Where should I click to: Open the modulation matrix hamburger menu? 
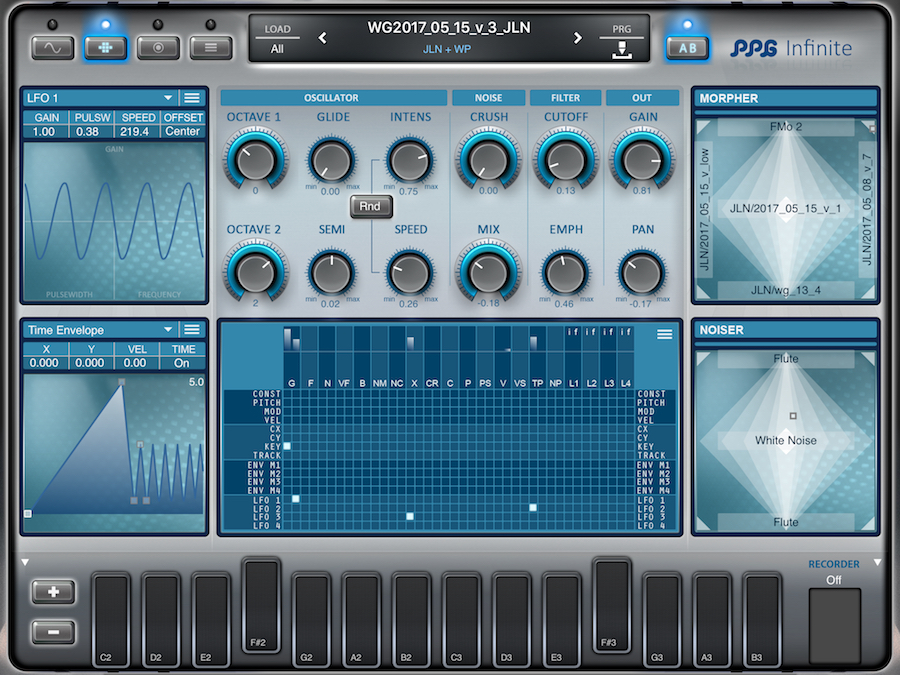(664, 335)
